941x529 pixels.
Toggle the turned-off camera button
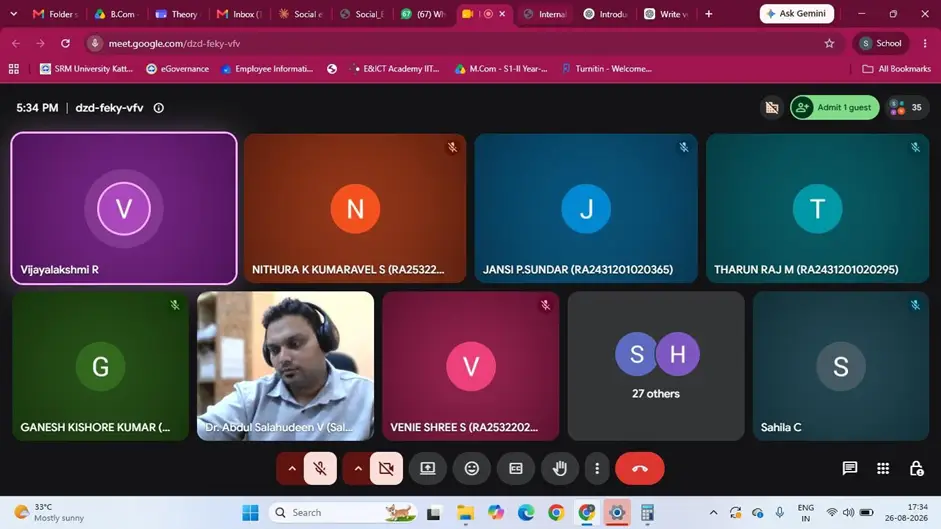(x=386, y=468)
